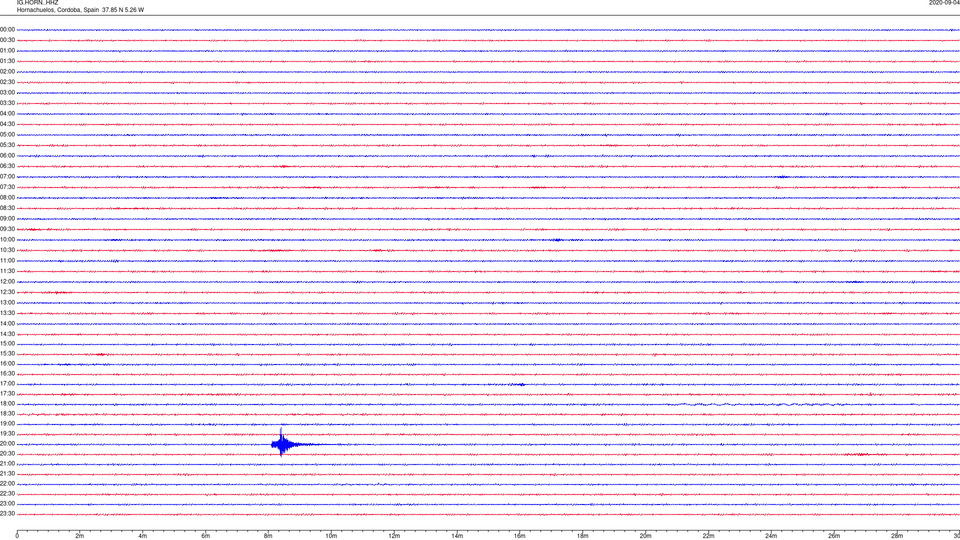Select the '12:30' time label
960x540 pixels.
click(7, 292)
